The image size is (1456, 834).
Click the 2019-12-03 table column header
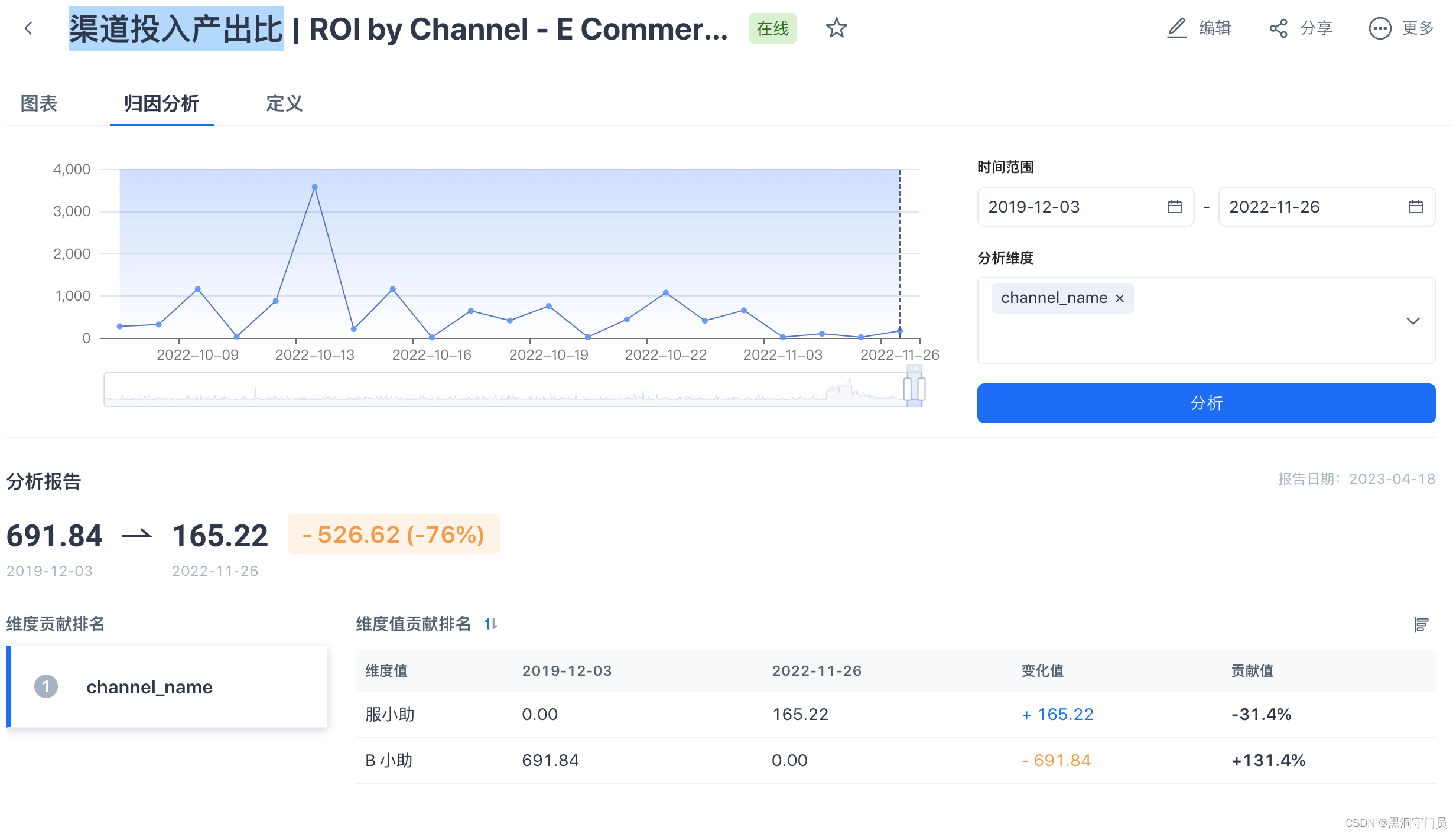point(567,670)
